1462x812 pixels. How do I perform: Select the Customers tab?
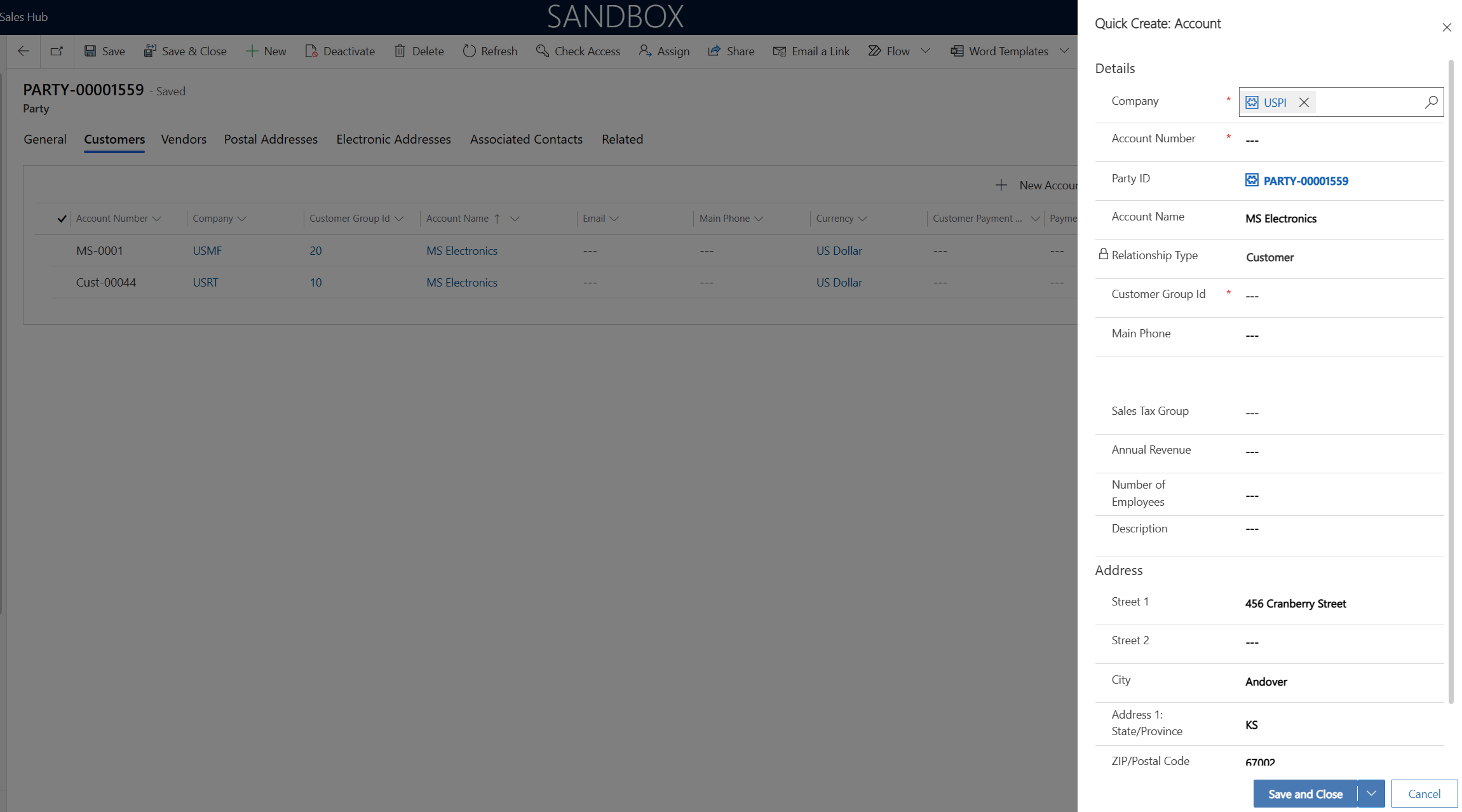114,139
